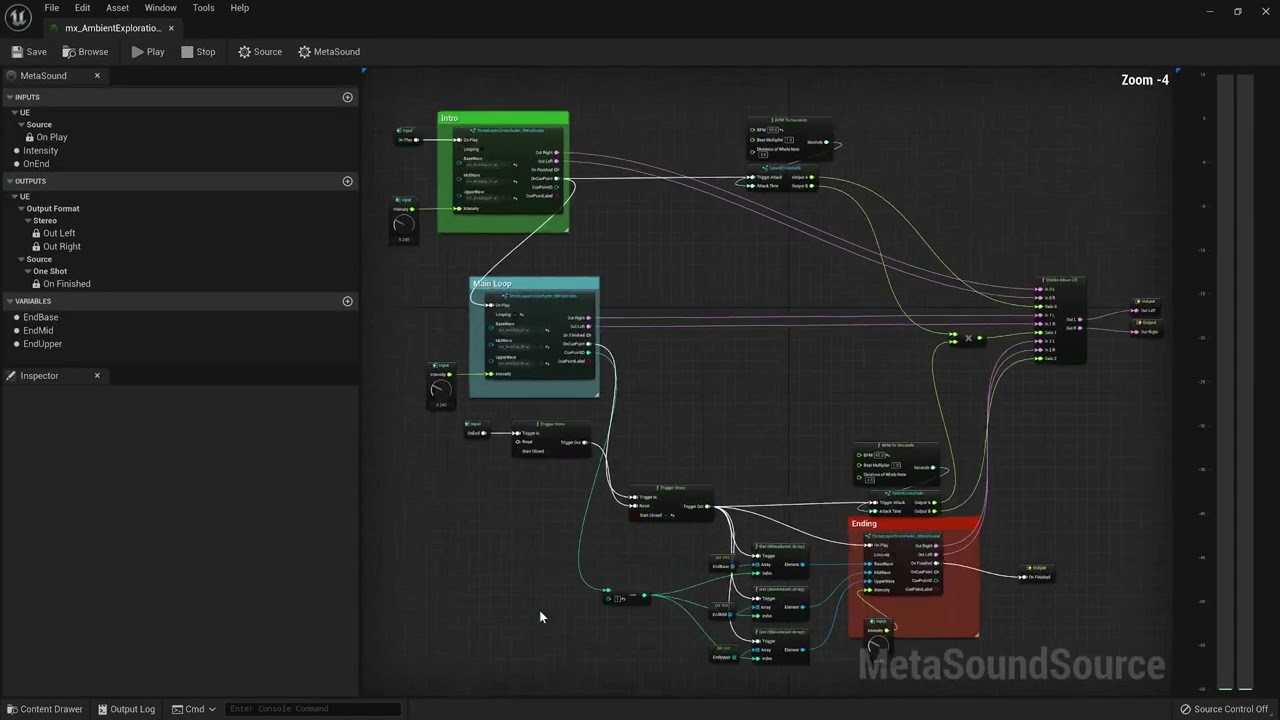Collapse the UE group under Inputs
This screenshot has width=1280, height=720.
(15, 112)
